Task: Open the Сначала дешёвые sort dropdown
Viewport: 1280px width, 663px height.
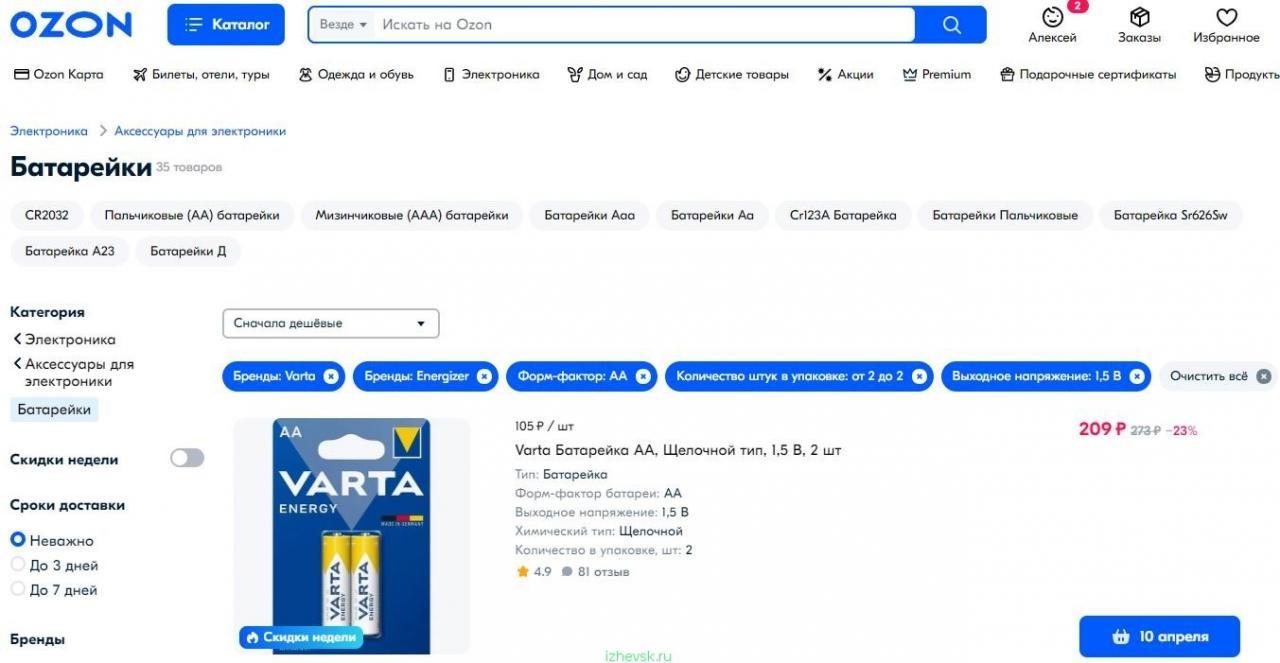Action: [331, 323]
